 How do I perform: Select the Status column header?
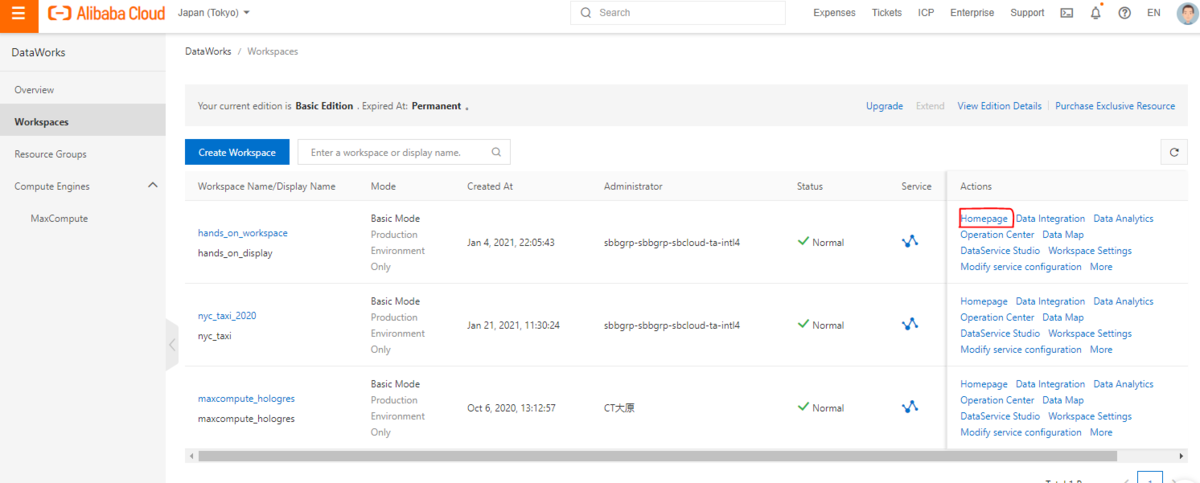[810, 186]
